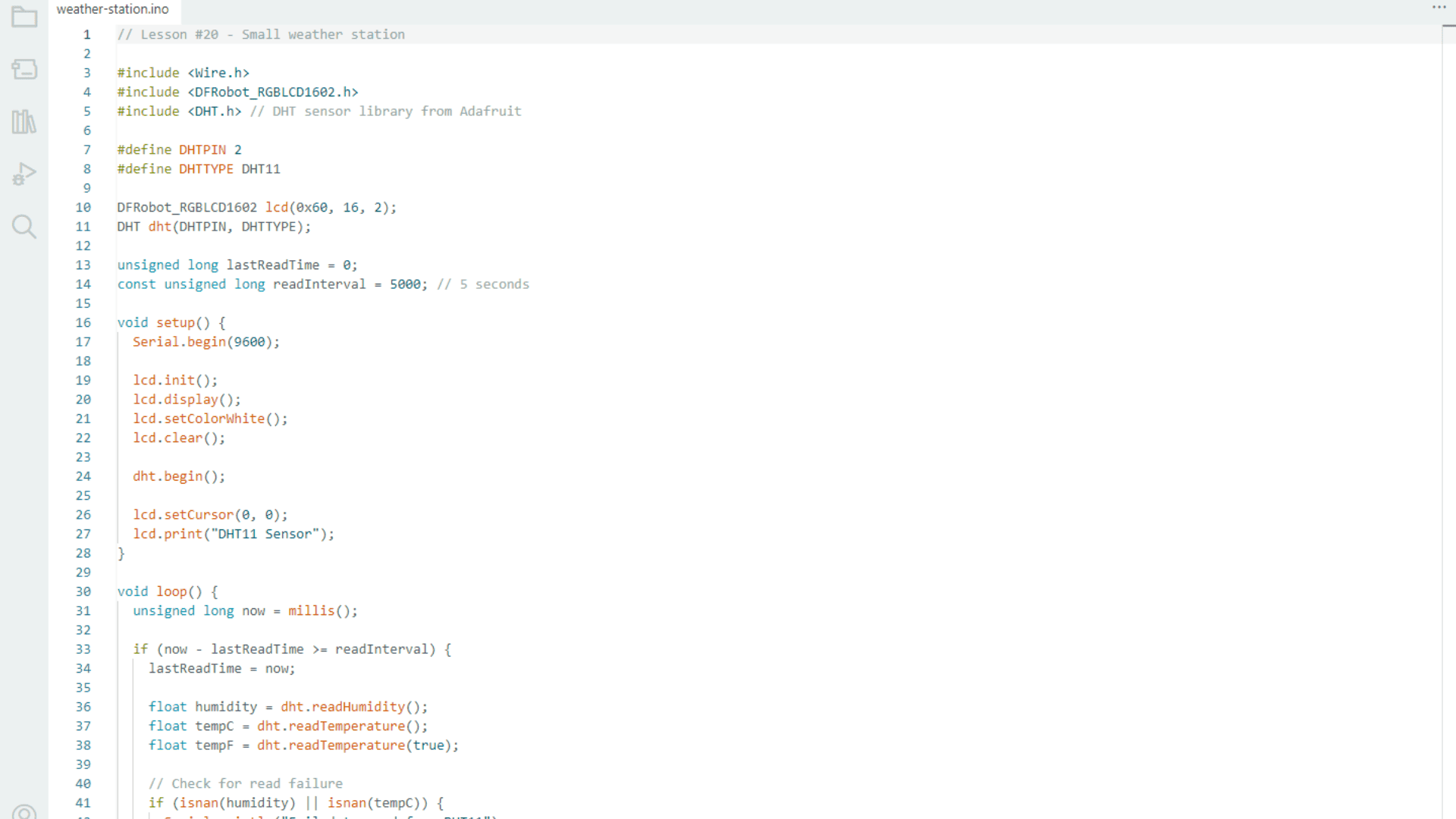Click the '#define DHTTYPE DHT11' line
The image size is (1456, 819).
199,169
